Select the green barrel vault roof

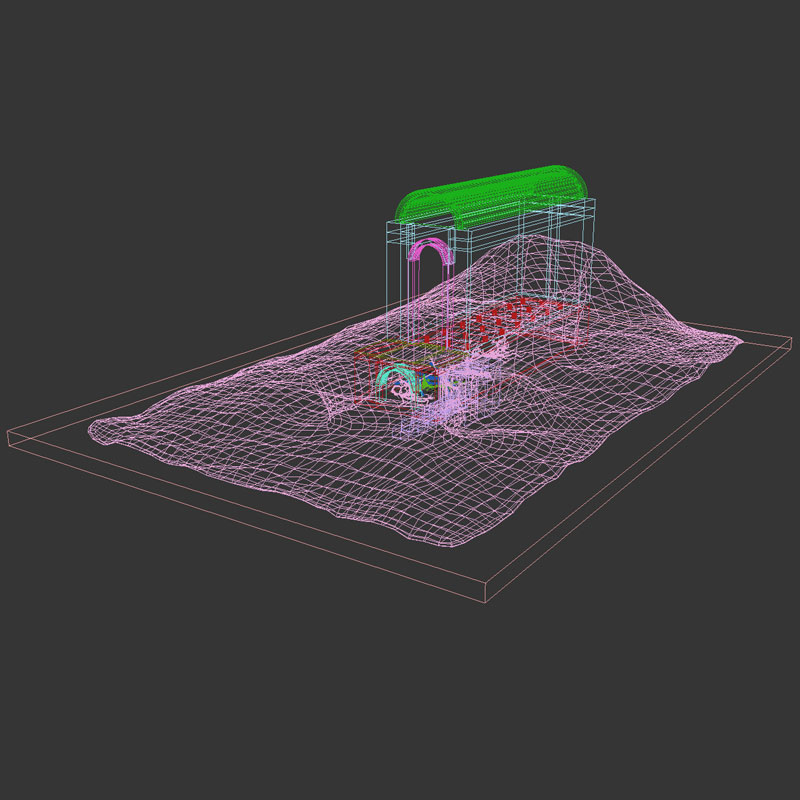tap(490, 195)
